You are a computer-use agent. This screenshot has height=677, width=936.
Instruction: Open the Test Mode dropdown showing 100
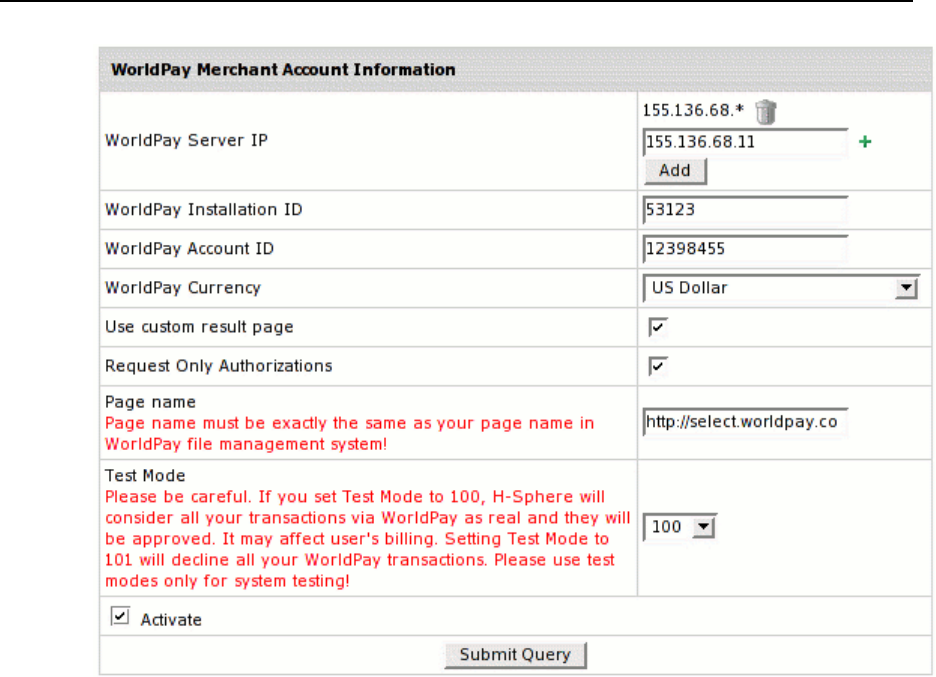[679, 527]
